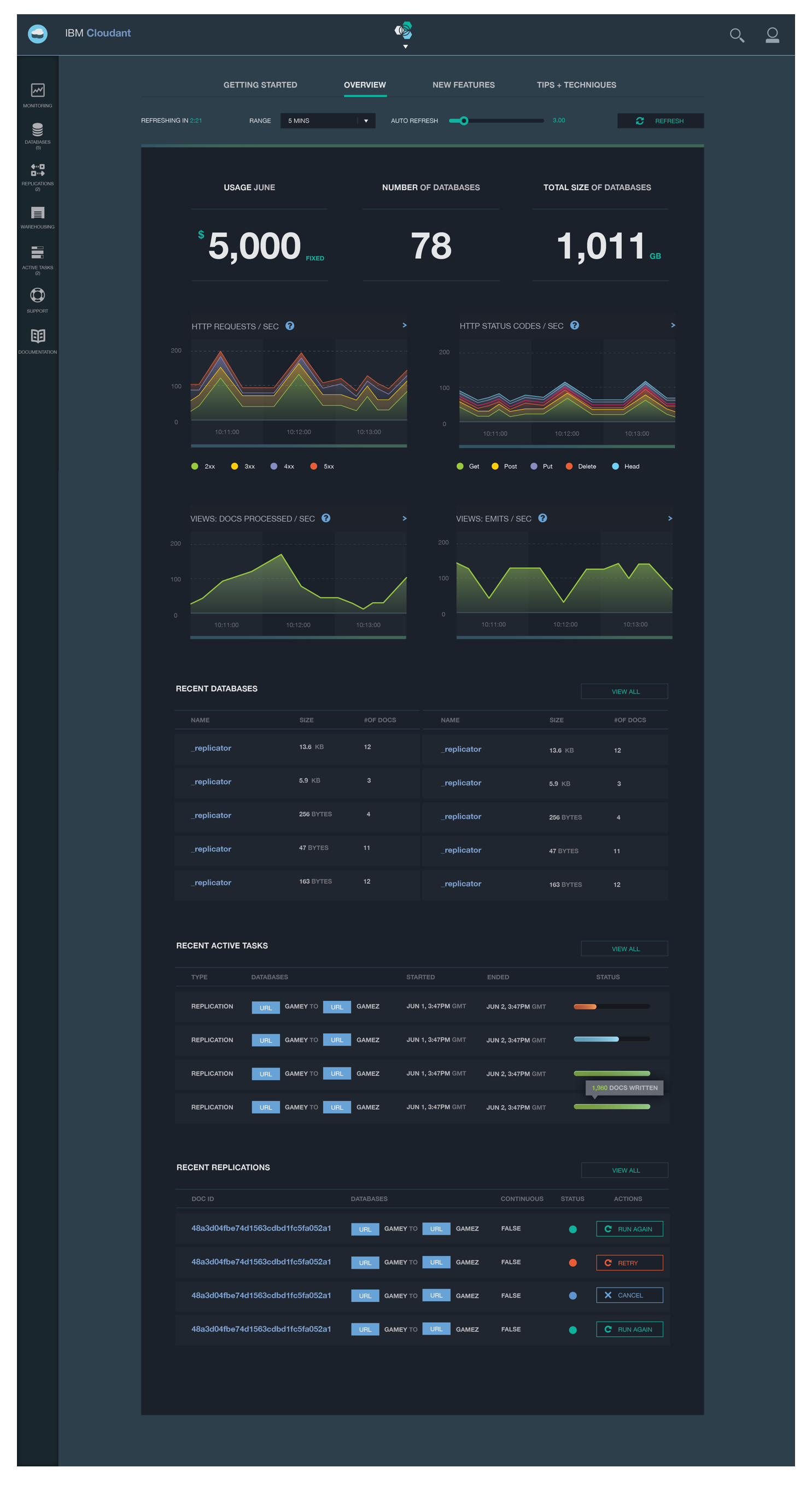Image resolution: width=812 pixels, height=1485 pixels.
Task: Click help icon next to HTTP Status Codes / Sec
Action: tap(575, 325)
